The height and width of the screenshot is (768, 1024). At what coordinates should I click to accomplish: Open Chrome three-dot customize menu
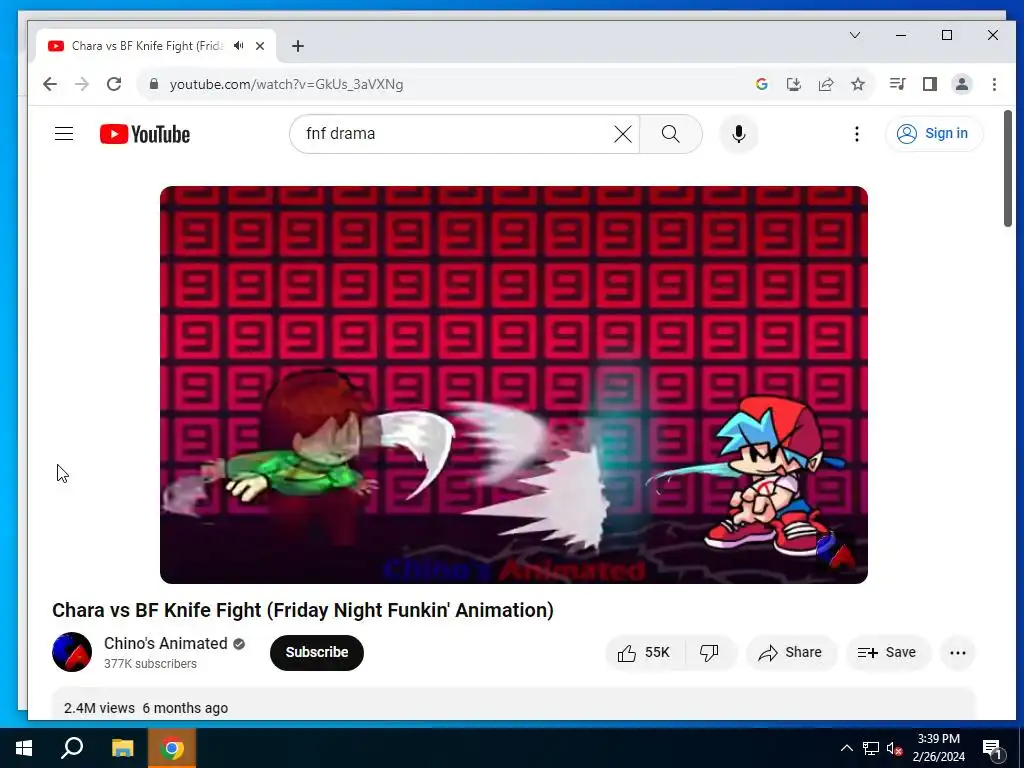(x=994, y=84)
